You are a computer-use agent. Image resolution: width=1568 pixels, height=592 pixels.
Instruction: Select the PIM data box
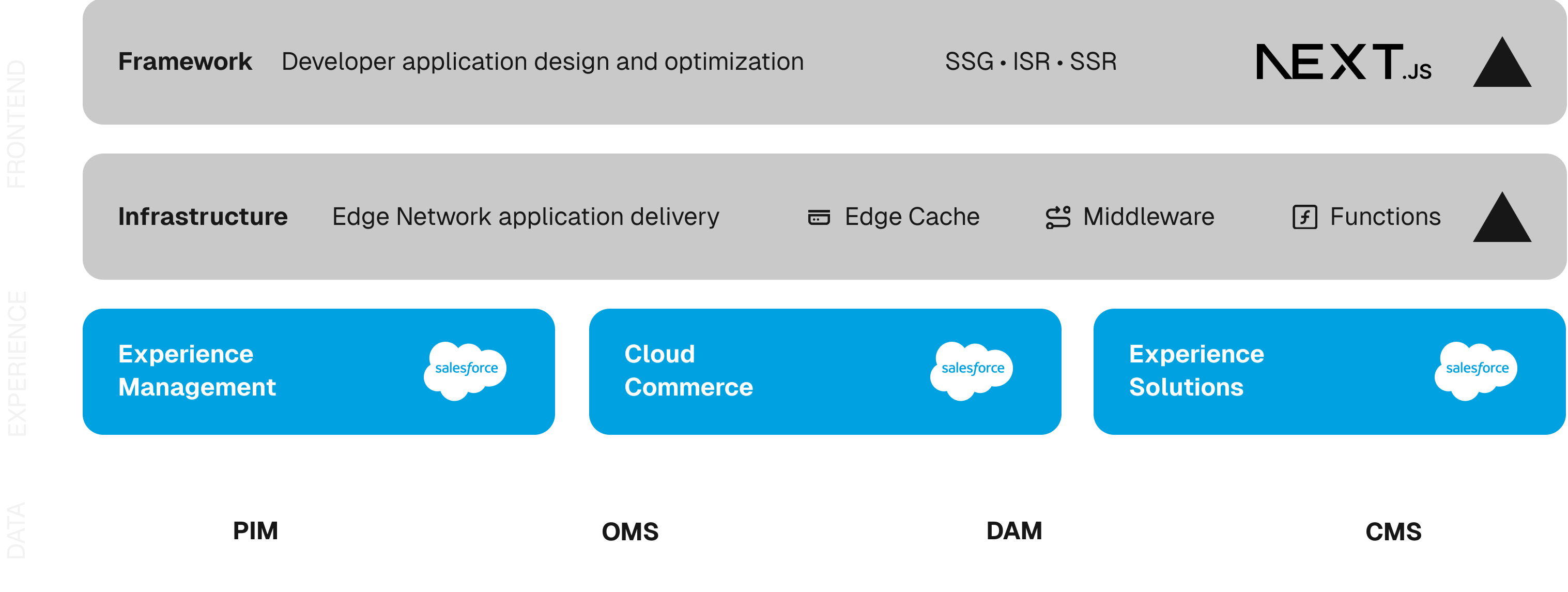click(256, 530)
